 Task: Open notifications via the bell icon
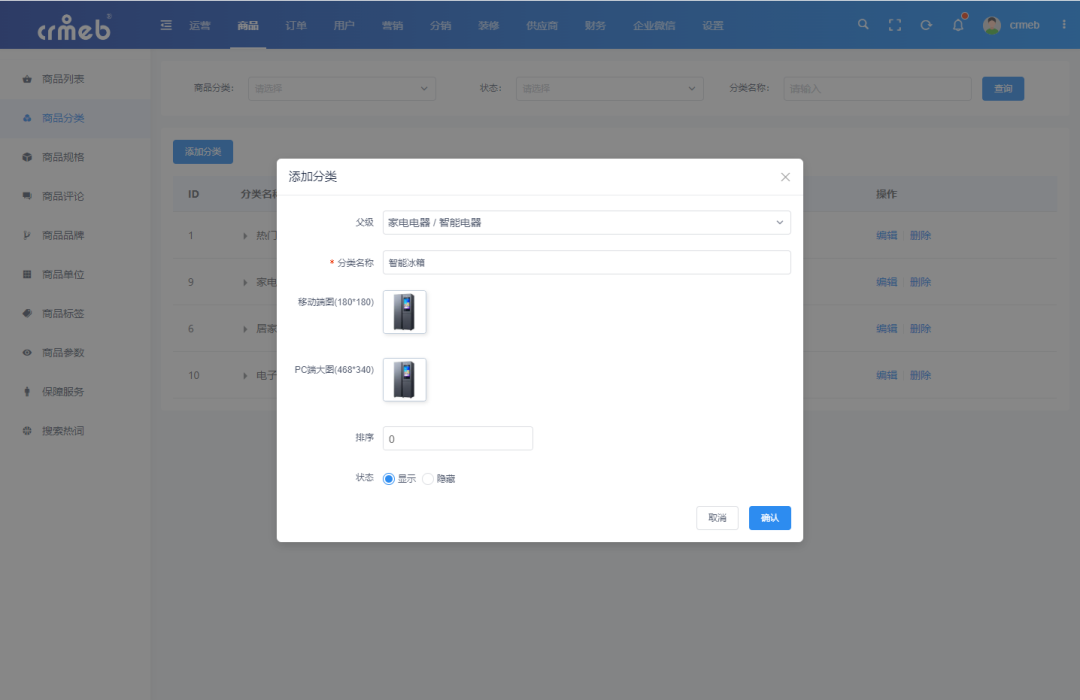point(957,24)
